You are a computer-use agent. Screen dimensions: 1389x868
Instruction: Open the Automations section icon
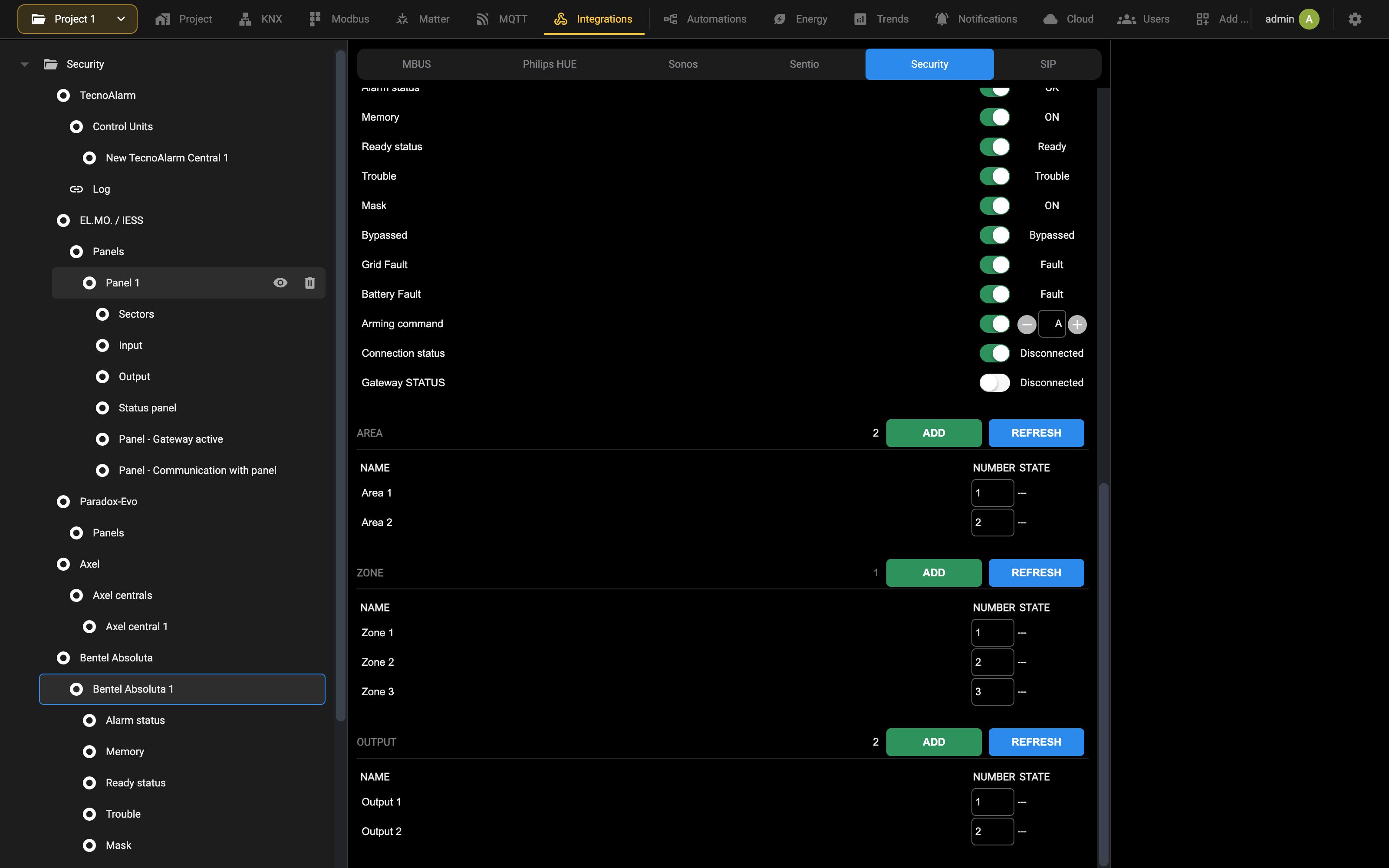coord(670,19)
